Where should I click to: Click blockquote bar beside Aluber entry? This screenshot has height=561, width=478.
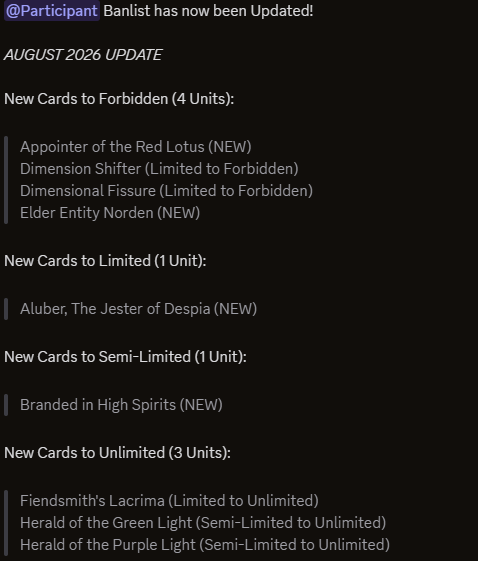tap(6, 309)
